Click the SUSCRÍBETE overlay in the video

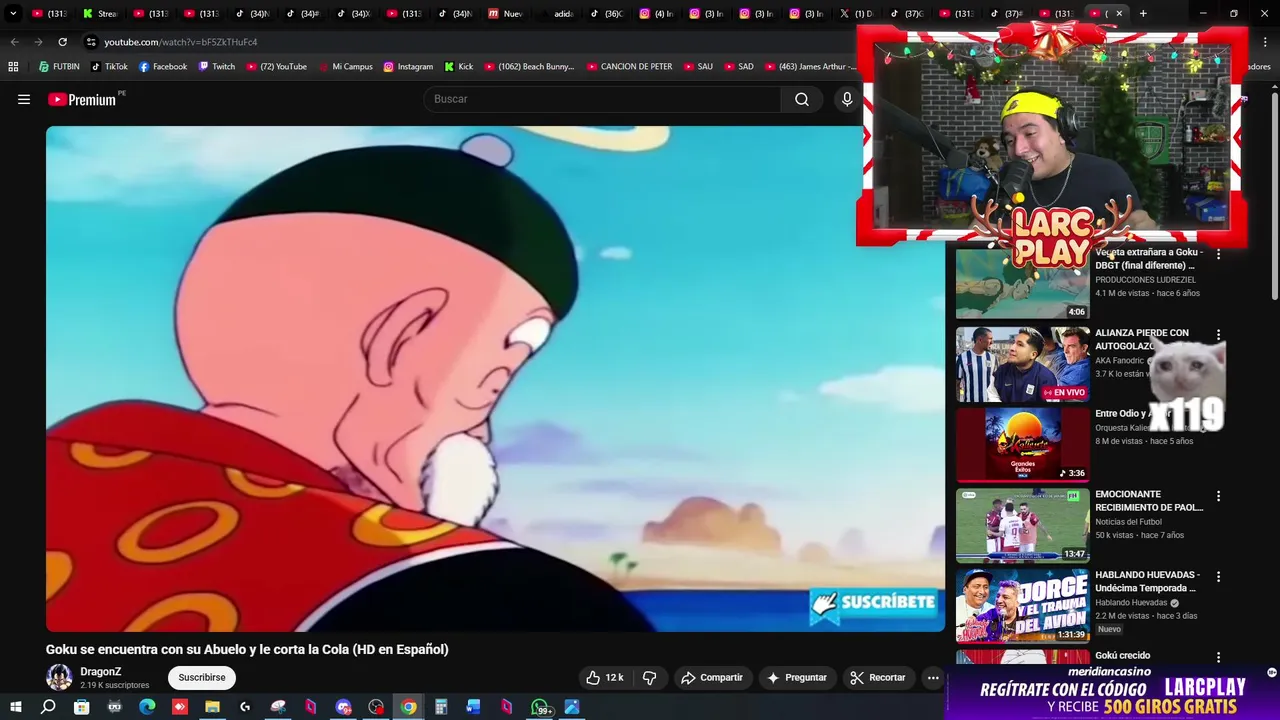click(x=873, y=603)
